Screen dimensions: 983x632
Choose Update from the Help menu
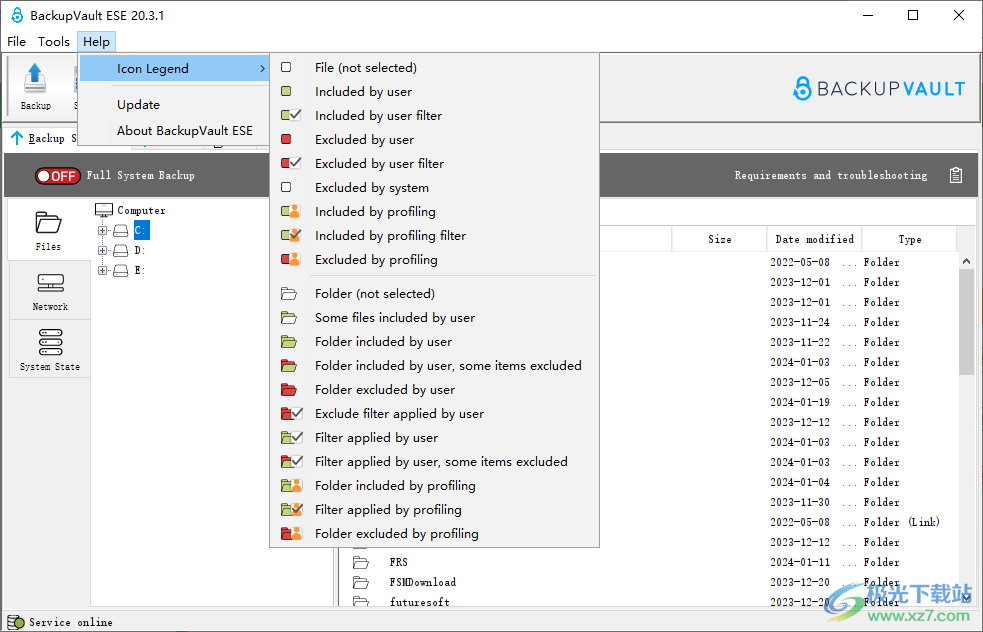click(138, 105)
